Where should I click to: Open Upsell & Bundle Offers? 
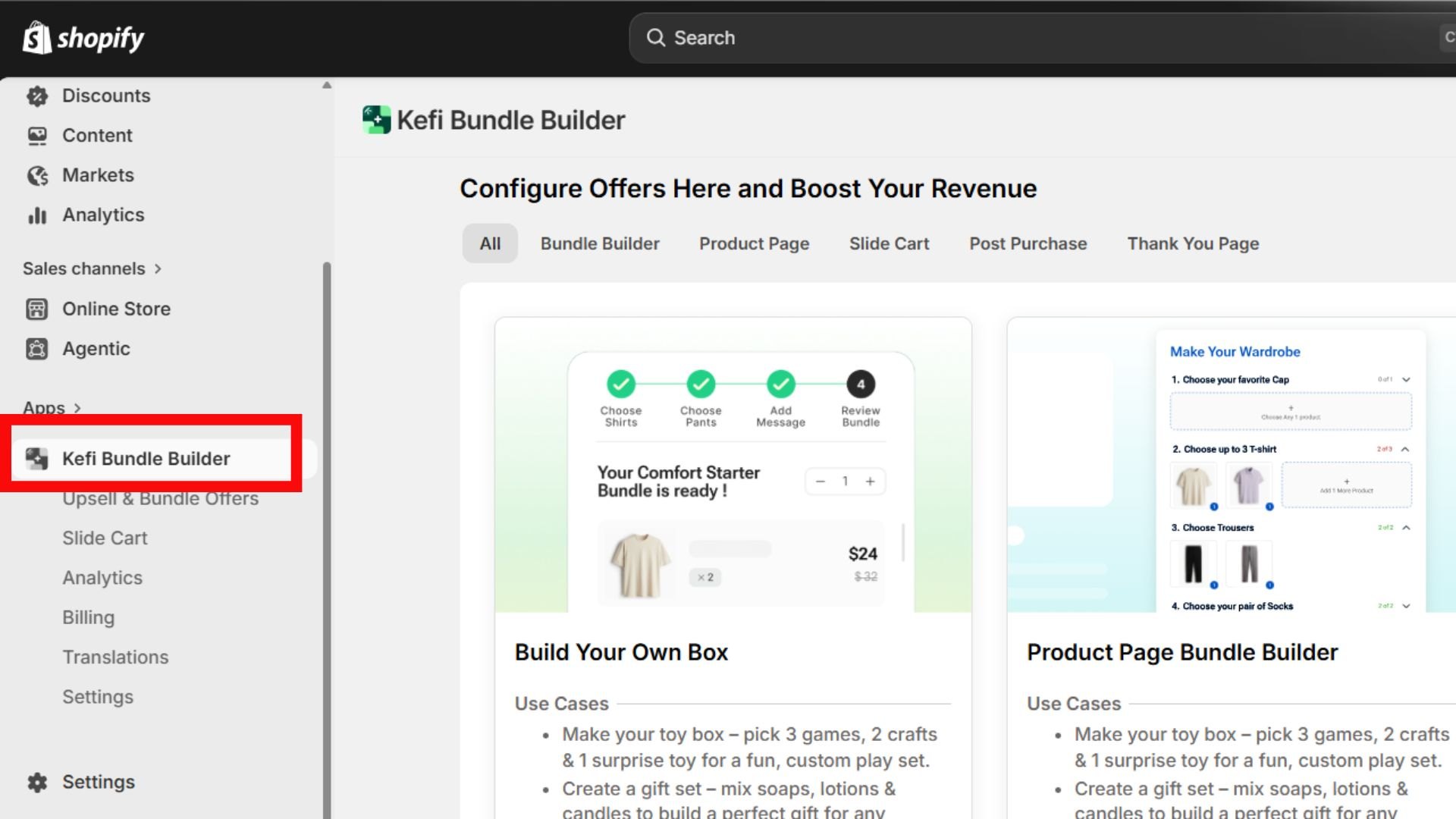(161, 498)
